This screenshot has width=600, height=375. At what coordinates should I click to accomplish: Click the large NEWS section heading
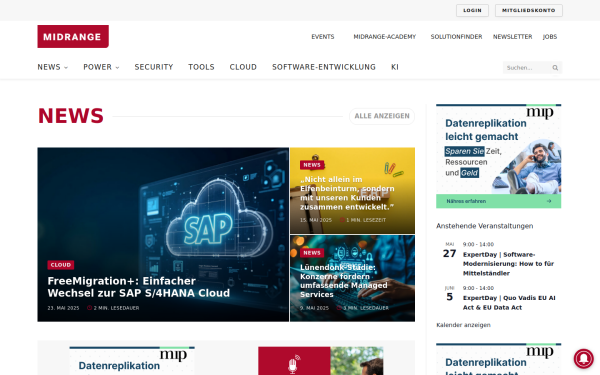click(x=71, y=116)
